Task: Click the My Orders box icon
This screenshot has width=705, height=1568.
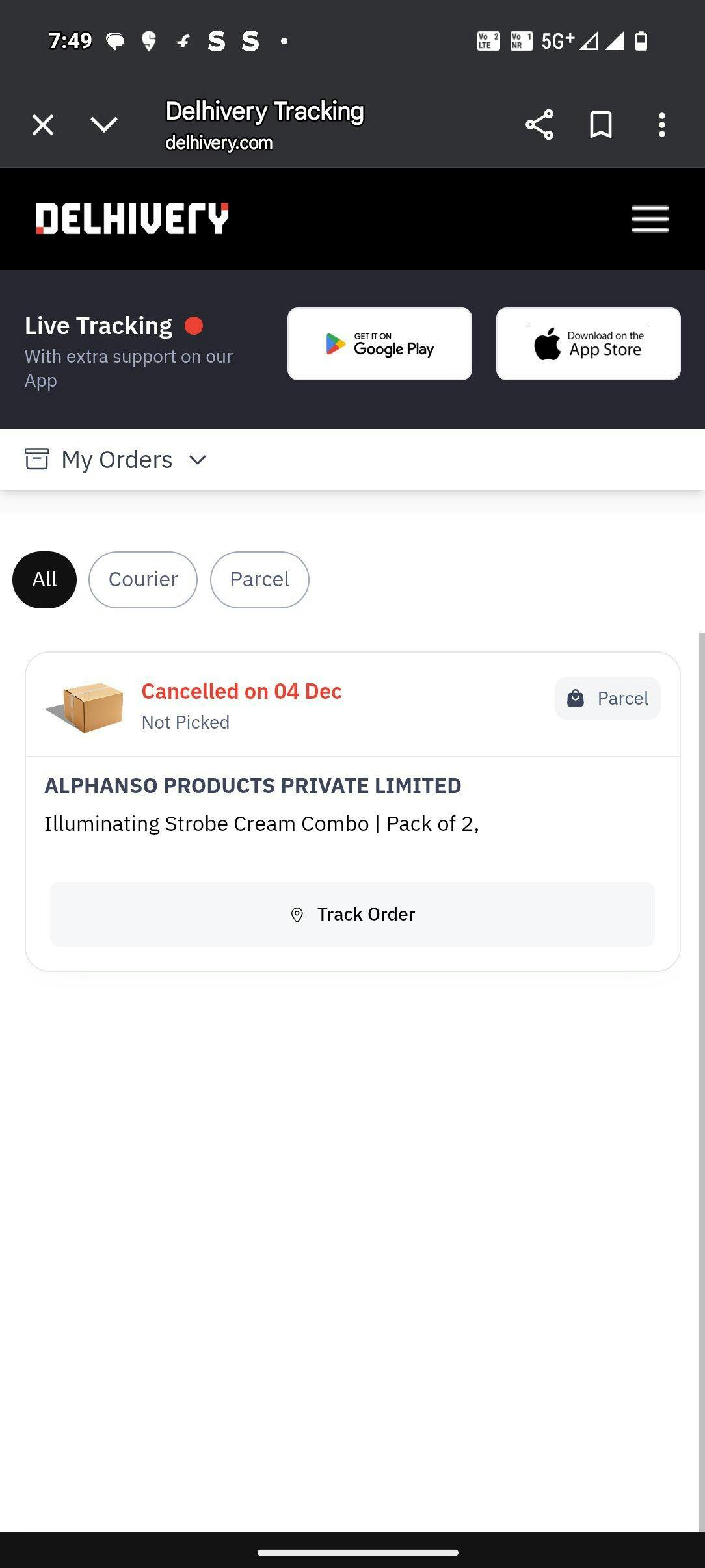Action: (37, 459)
